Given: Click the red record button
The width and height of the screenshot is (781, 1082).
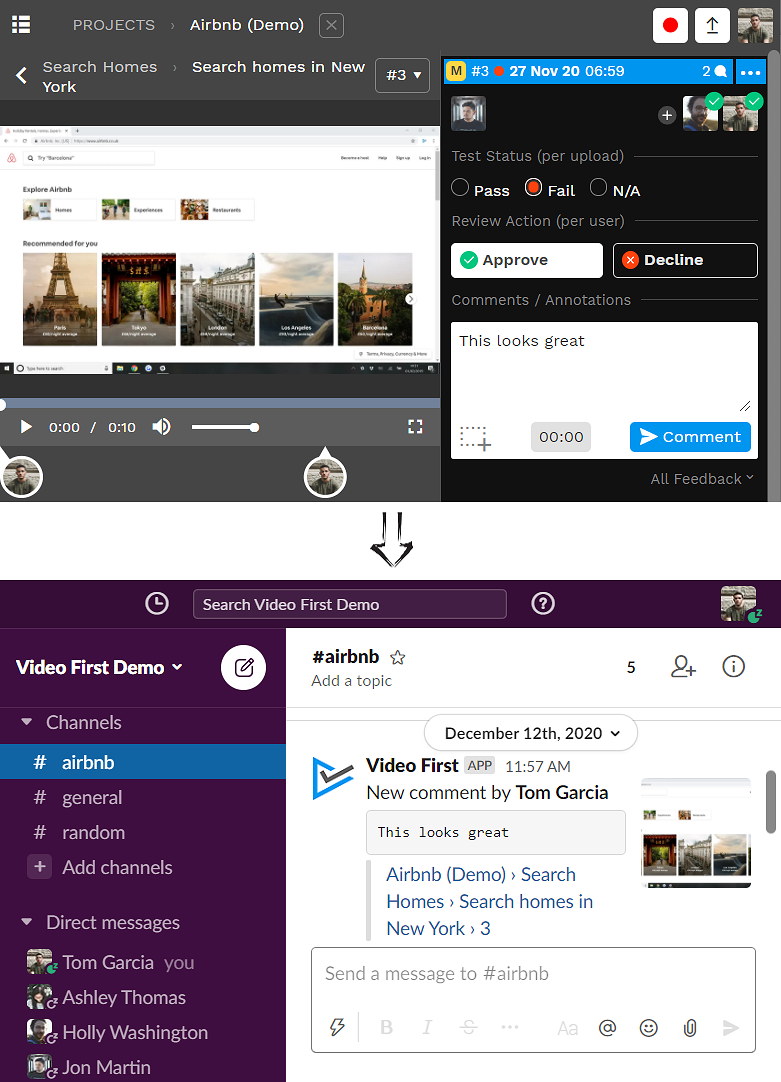Looking at the screenshot, I should [670, 26].
